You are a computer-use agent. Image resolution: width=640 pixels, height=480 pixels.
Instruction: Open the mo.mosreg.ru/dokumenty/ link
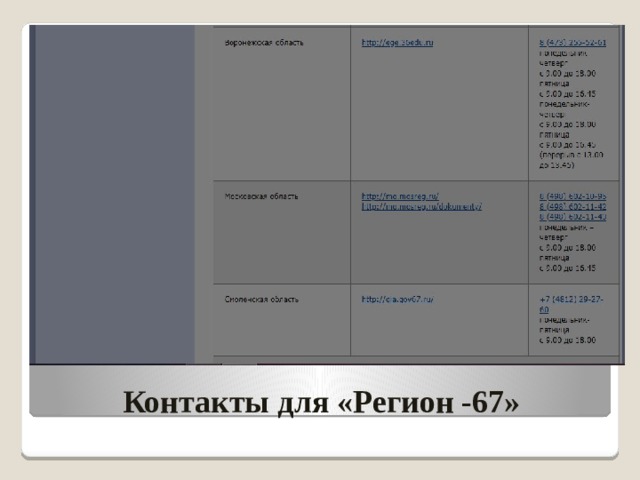(422, 207)
